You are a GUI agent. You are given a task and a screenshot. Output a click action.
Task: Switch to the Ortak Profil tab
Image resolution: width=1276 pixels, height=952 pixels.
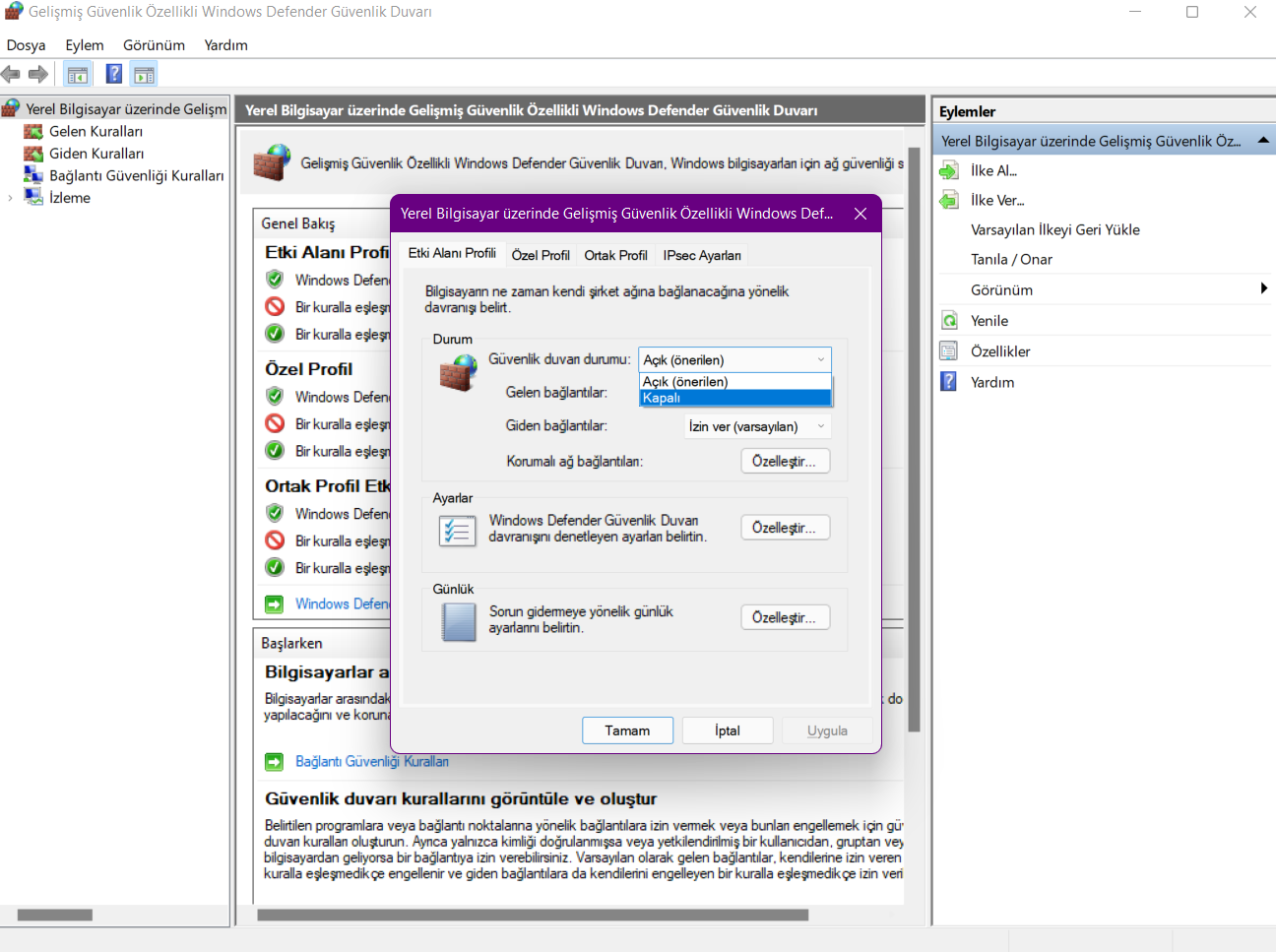coord(615,255)
